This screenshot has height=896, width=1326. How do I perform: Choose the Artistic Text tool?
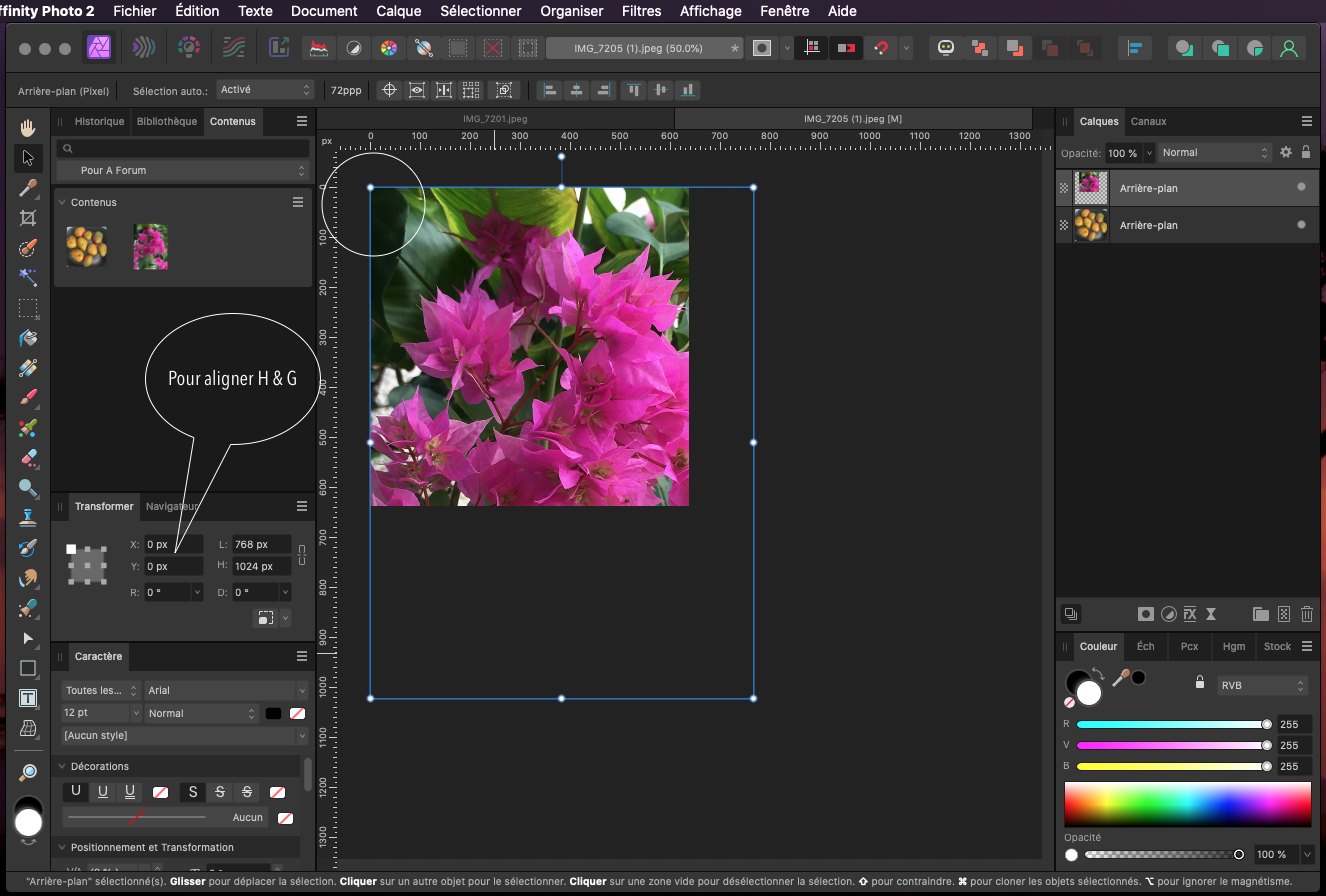(28, 698)
